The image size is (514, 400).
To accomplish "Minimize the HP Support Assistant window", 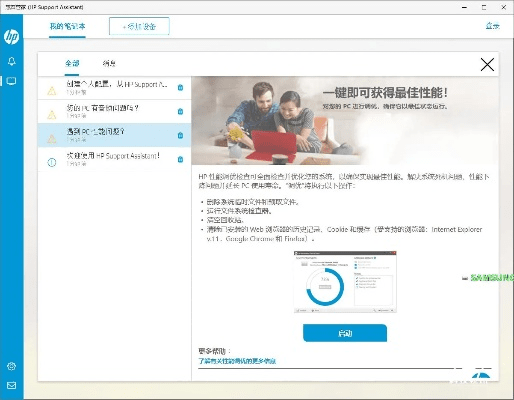I will (464, 7).
